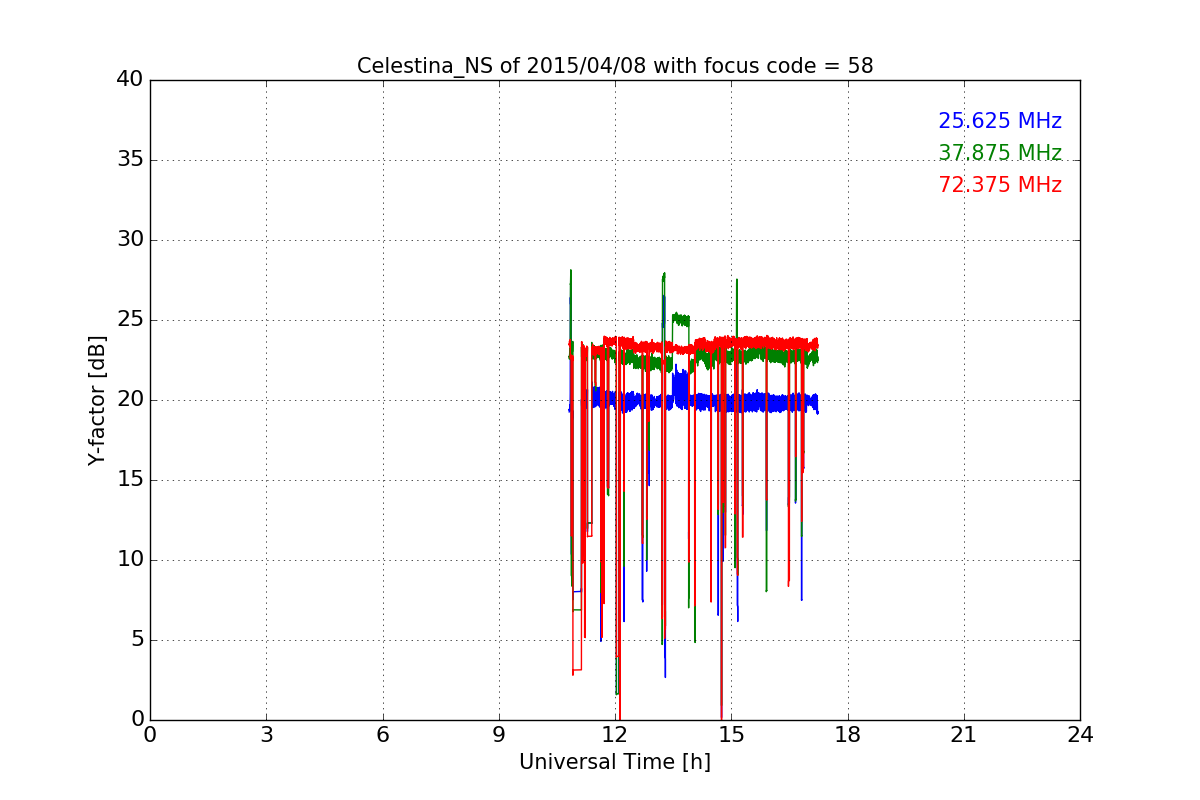Click the y-axis tick label 35

(x=130, y=160)
